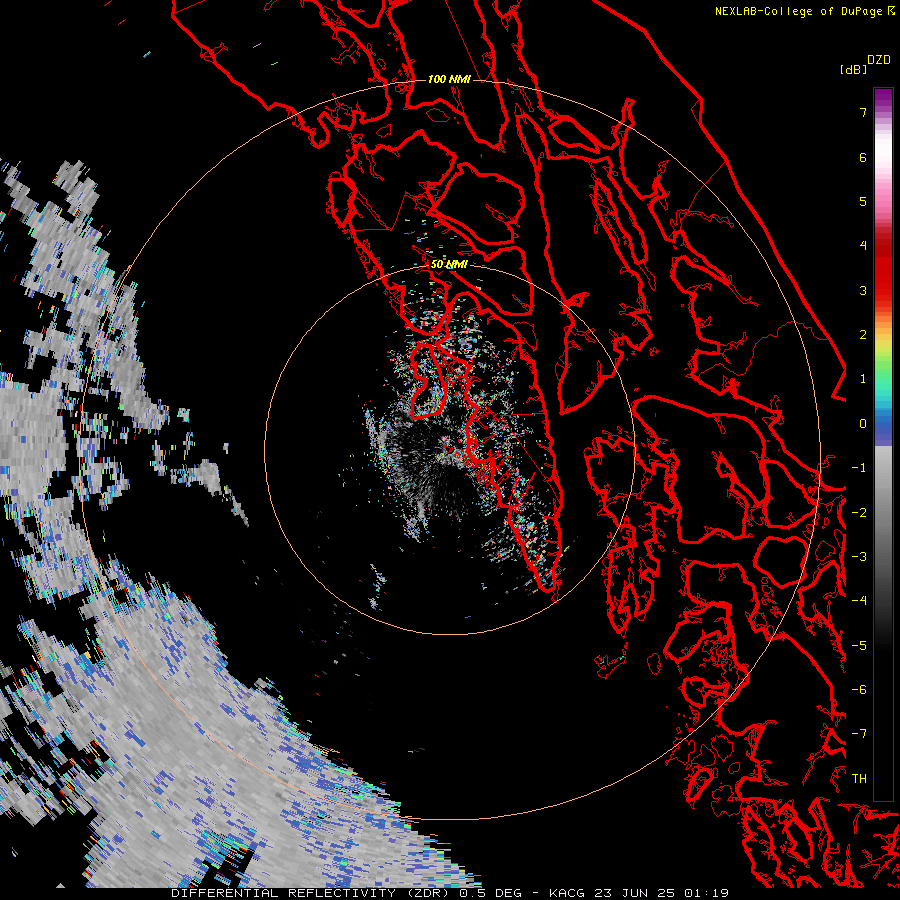
Task: Click the 2 dB color scale tick
Action: 863,335
